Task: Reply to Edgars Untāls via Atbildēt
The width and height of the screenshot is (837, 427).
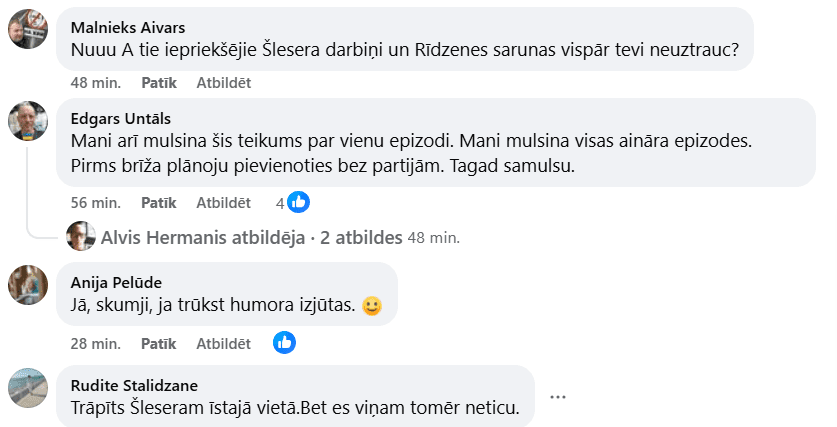Action: coord(223,202)
